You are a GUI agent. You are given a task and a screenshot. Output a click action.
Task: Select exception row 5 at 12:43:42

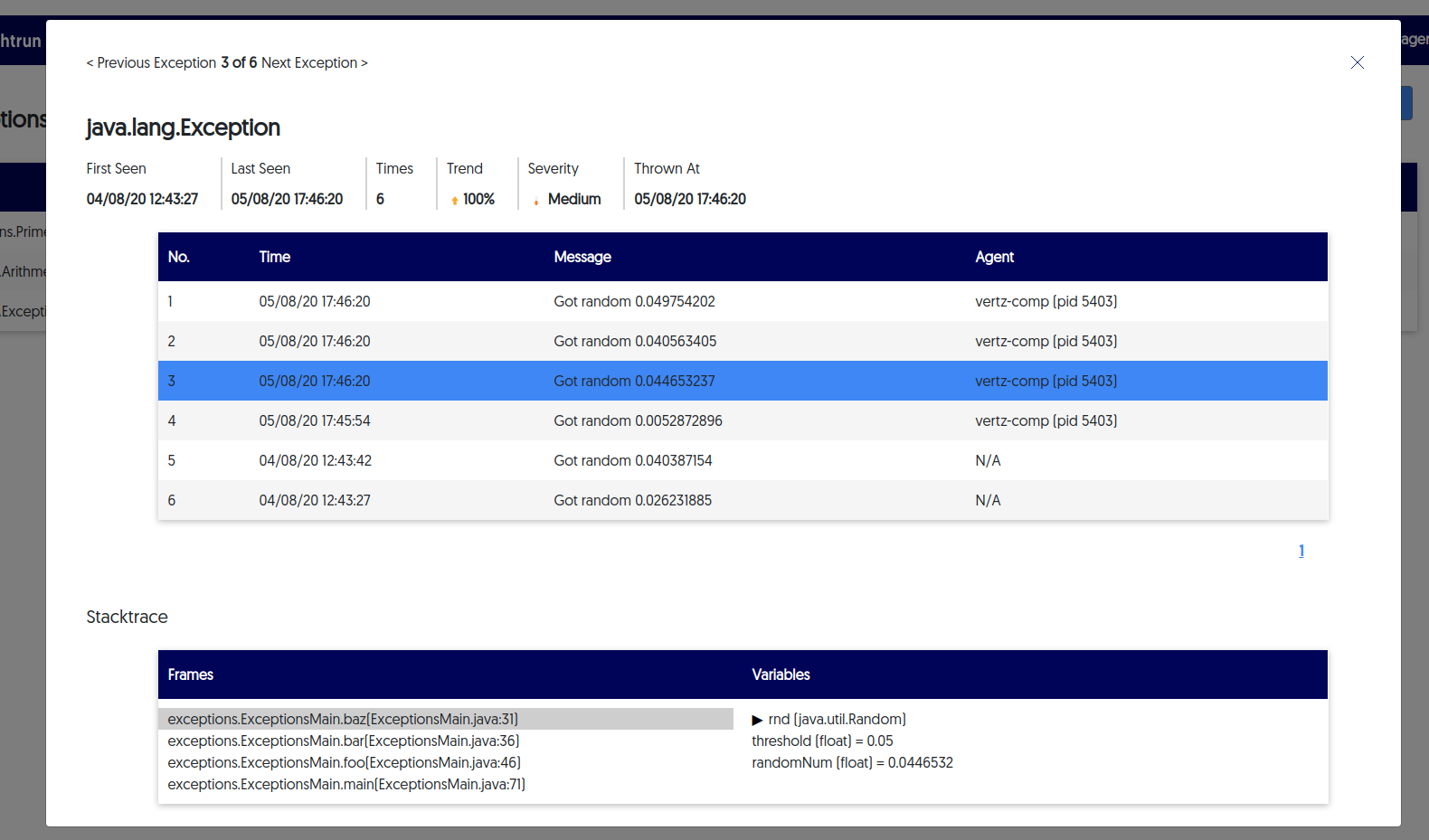click(633, 460)
